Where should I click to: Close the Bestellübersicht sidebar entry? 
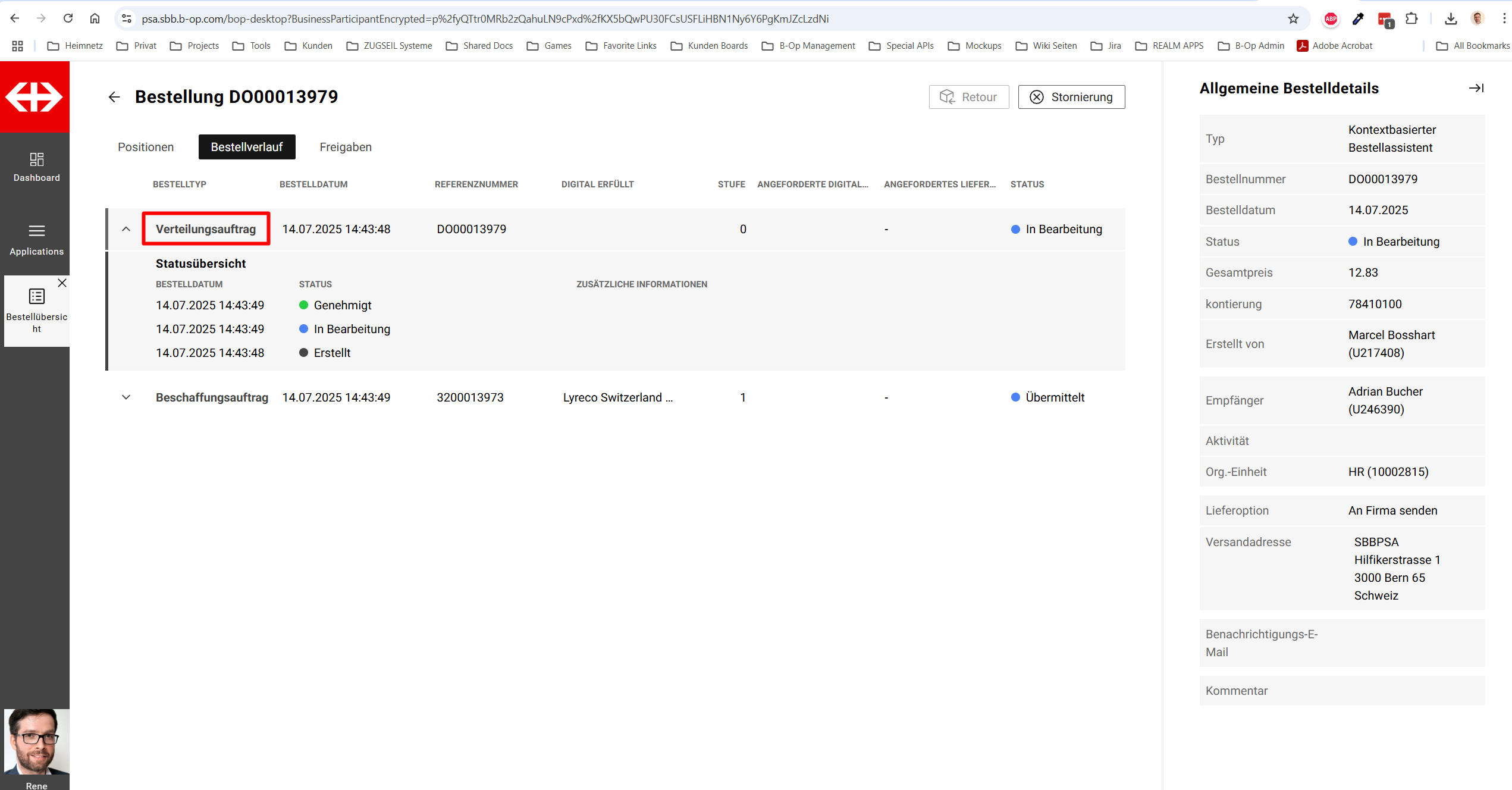[62, 283]
